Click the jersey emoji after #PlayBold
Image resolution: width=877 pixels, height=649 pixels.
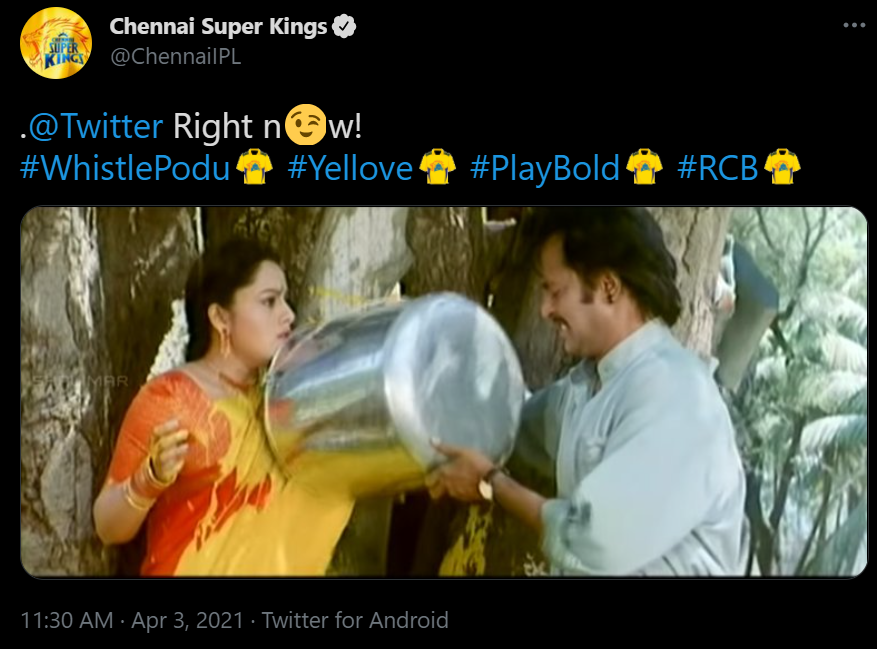(644, 167)
